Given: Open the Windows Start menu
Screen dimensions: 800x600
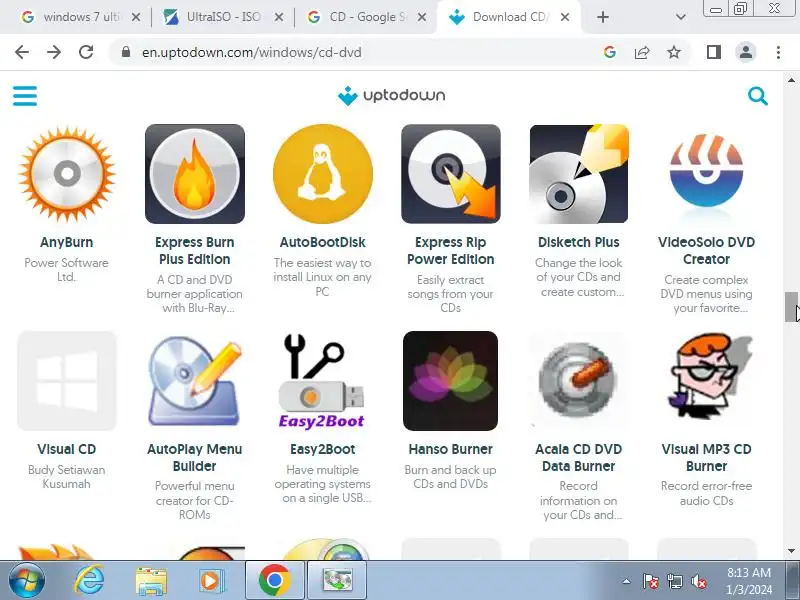Looking at the screenshot, I should click(27, 581).
